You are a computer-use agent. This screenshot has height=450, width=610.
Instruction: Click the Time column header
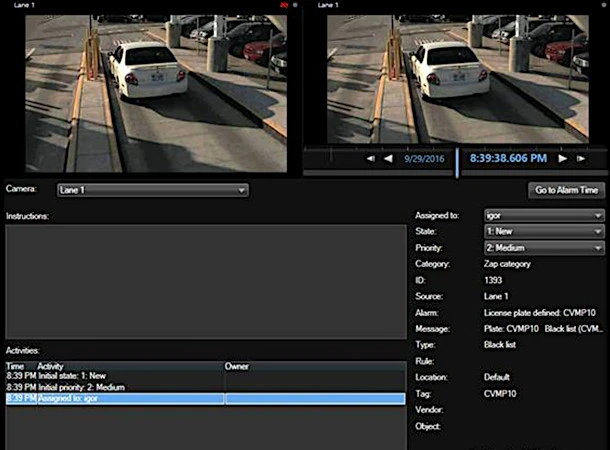pyautogui.click(x=15, y=366)
